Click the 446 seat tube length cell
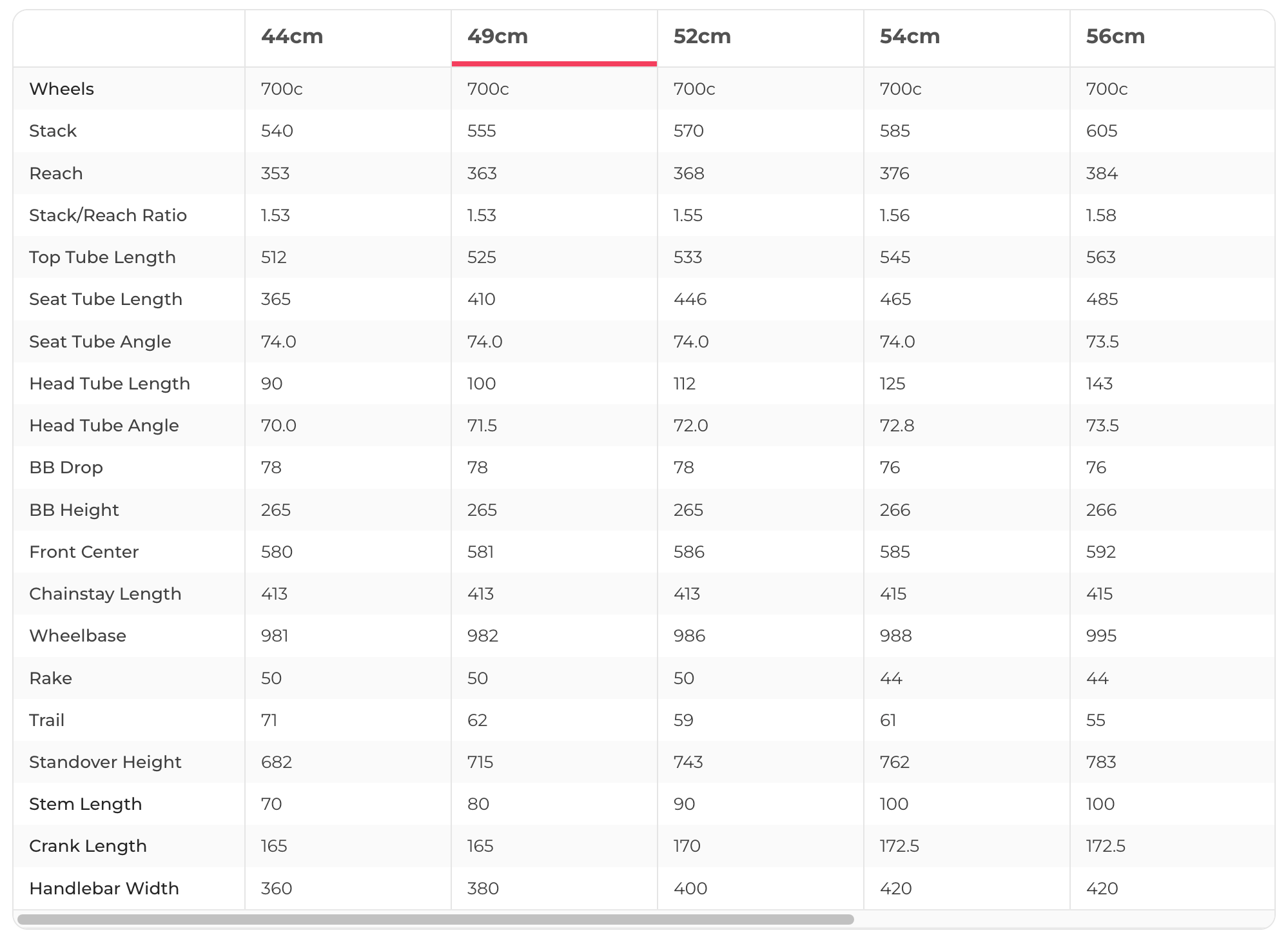Viewport: 1288px width, 944px height. pos(690,299)
